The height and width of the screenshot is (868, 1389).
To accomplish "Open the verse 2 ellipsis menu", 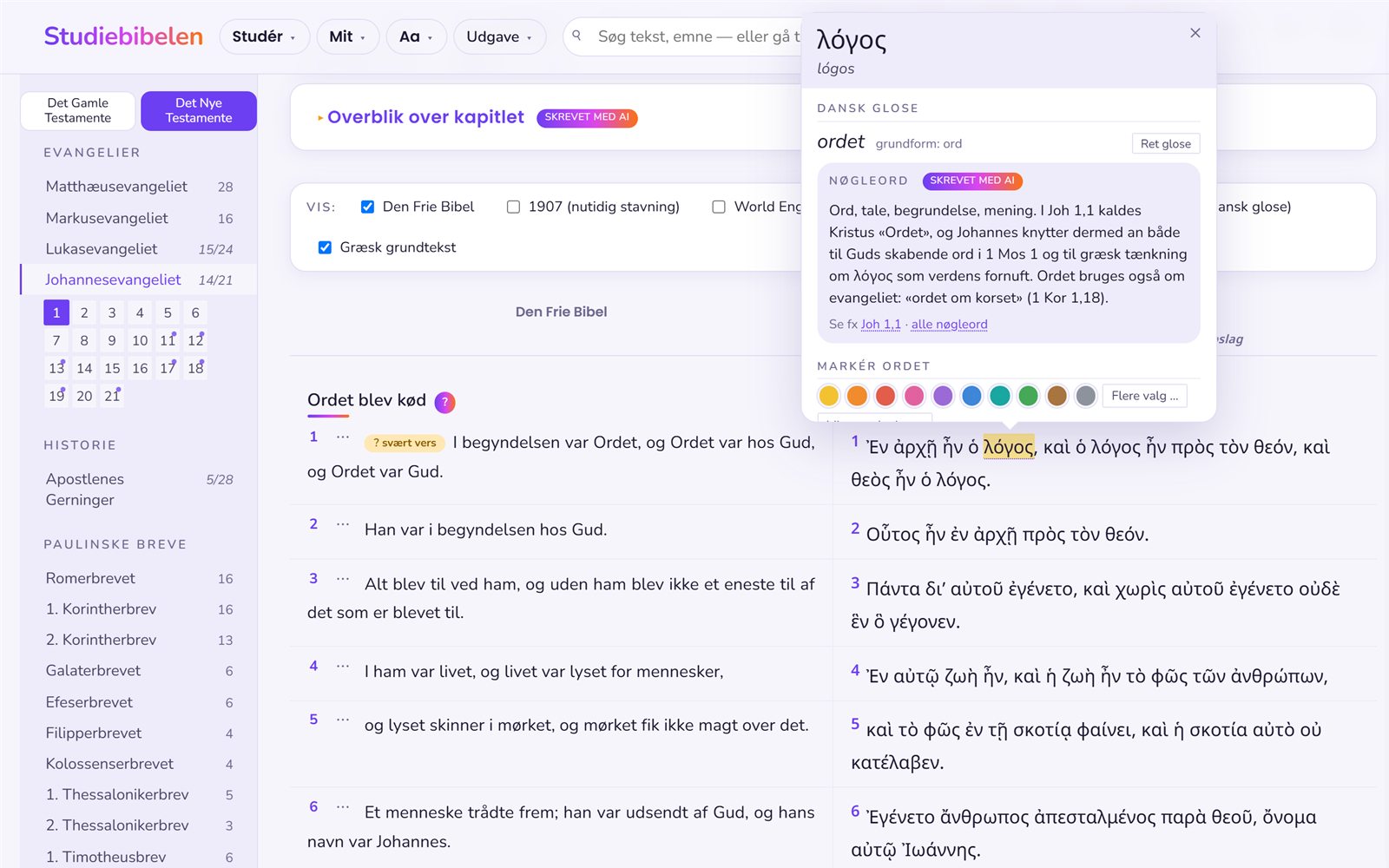I will point(343,524).
